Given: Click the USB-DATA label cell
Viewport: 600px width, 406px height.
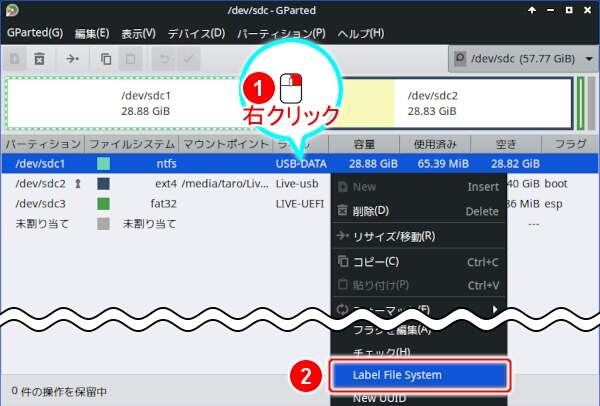Looking at the screenshot, I should [x=301, y=164].
